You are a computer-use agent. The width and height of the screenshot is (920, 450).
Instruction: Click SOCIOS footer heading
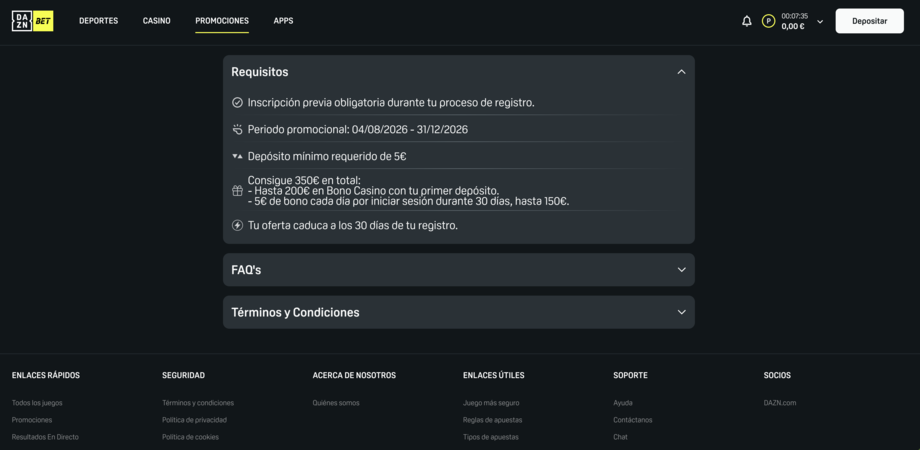[777, 375]
